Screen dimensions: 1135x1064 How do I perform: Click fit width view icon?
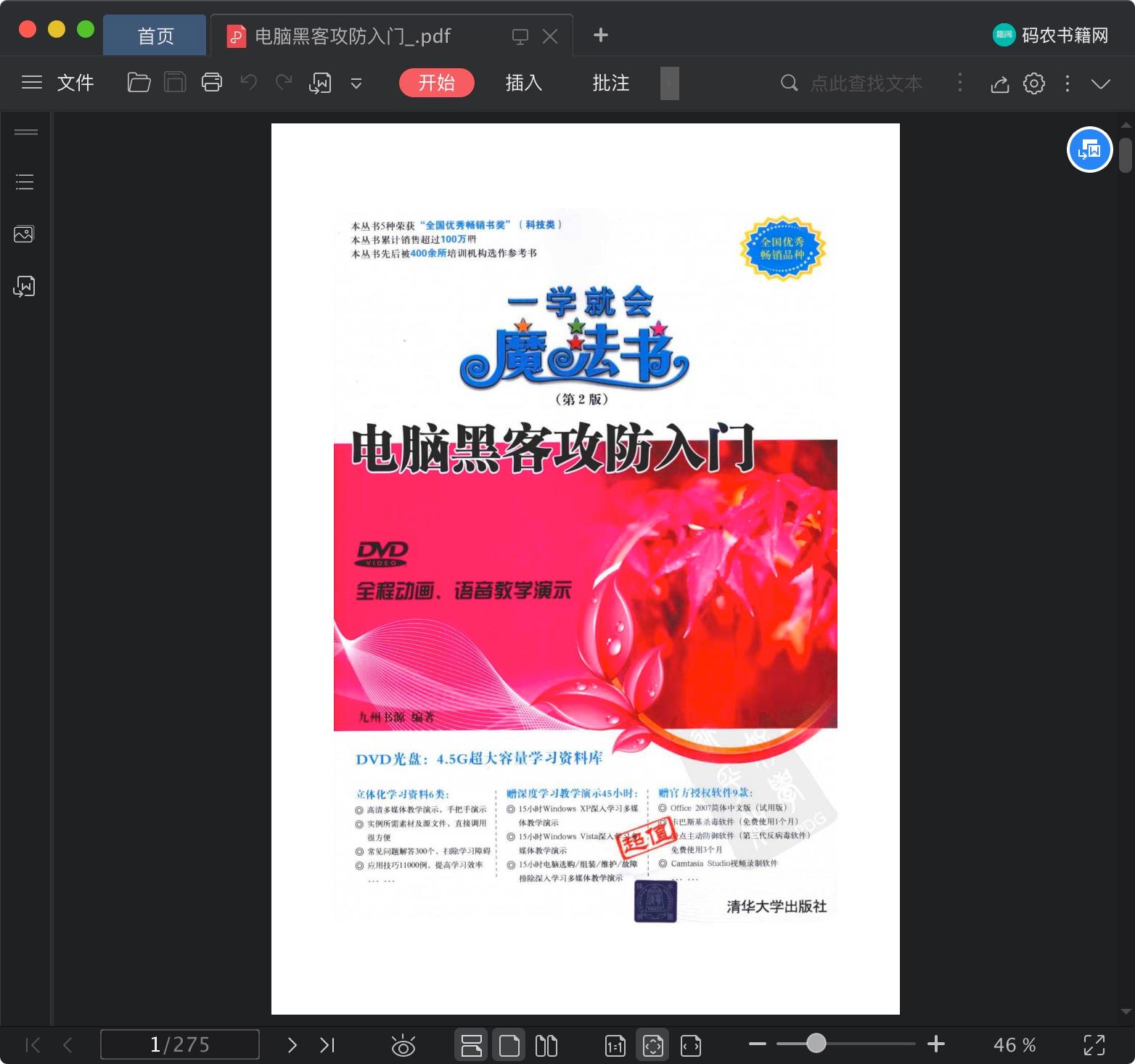691,1045
